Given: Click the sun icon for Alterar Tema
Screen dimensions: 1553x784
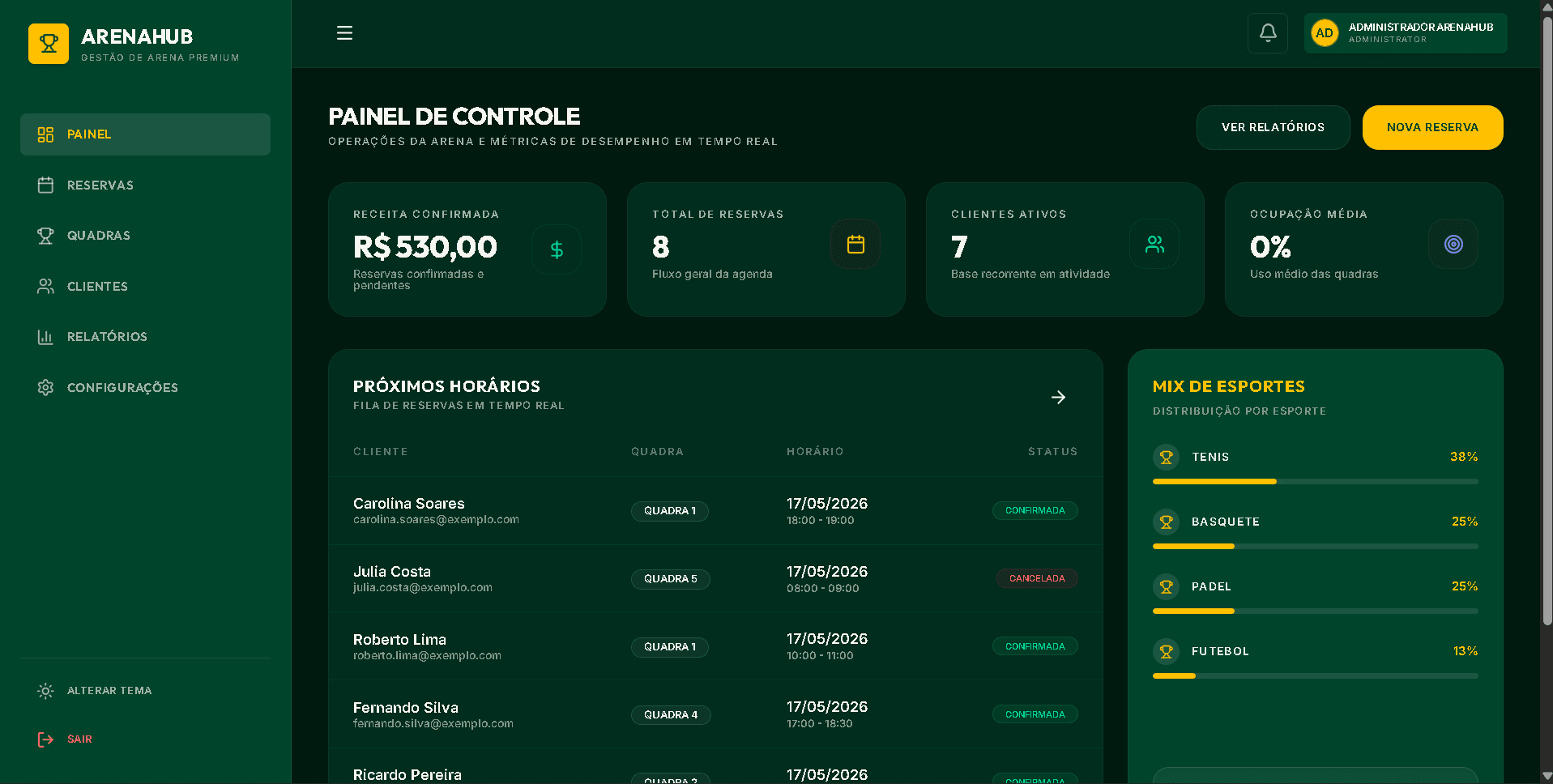Looking at the screenshot, I should [45, 691].
